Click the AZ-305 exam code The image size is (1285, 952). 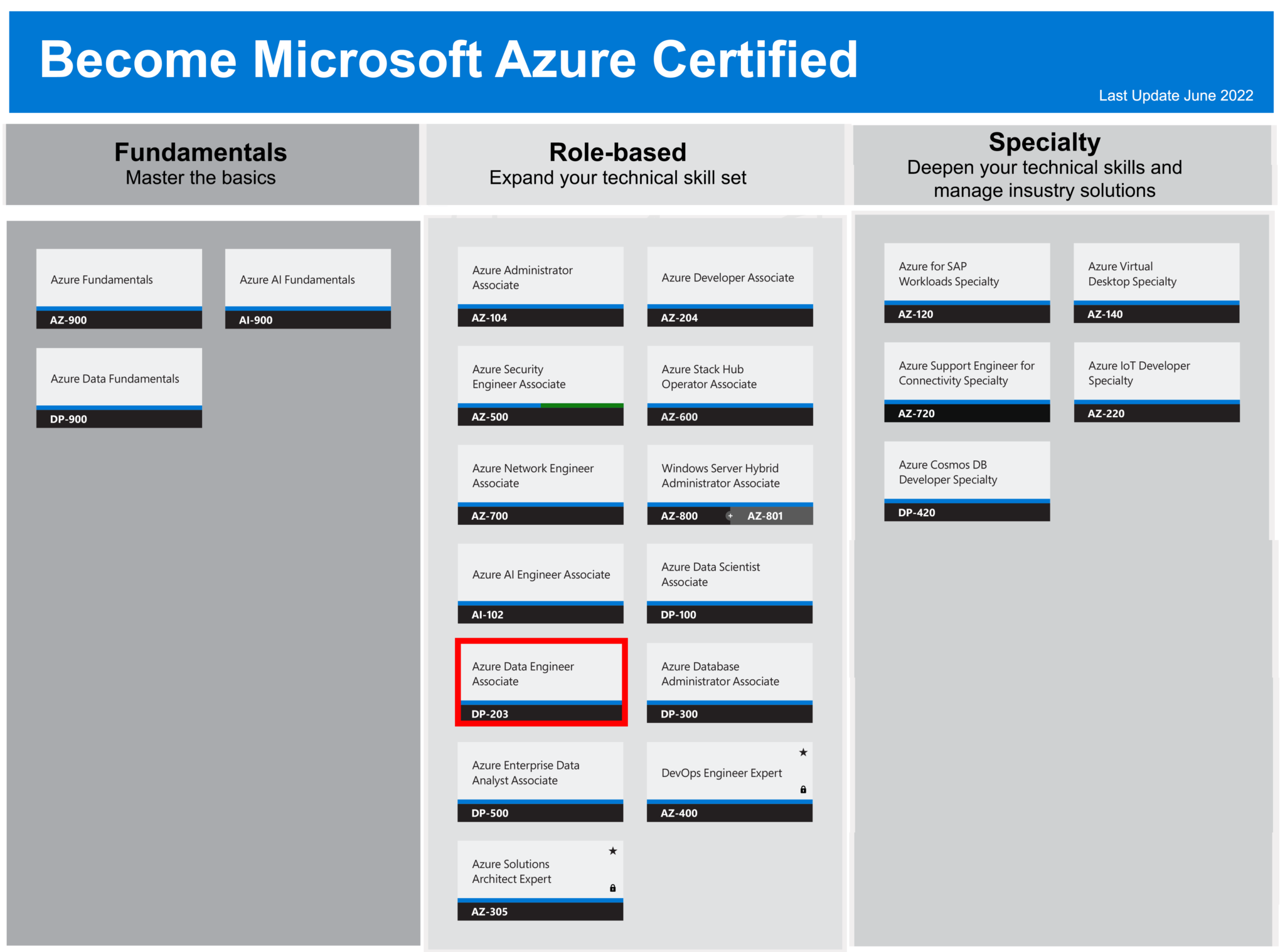pos(489,911)
